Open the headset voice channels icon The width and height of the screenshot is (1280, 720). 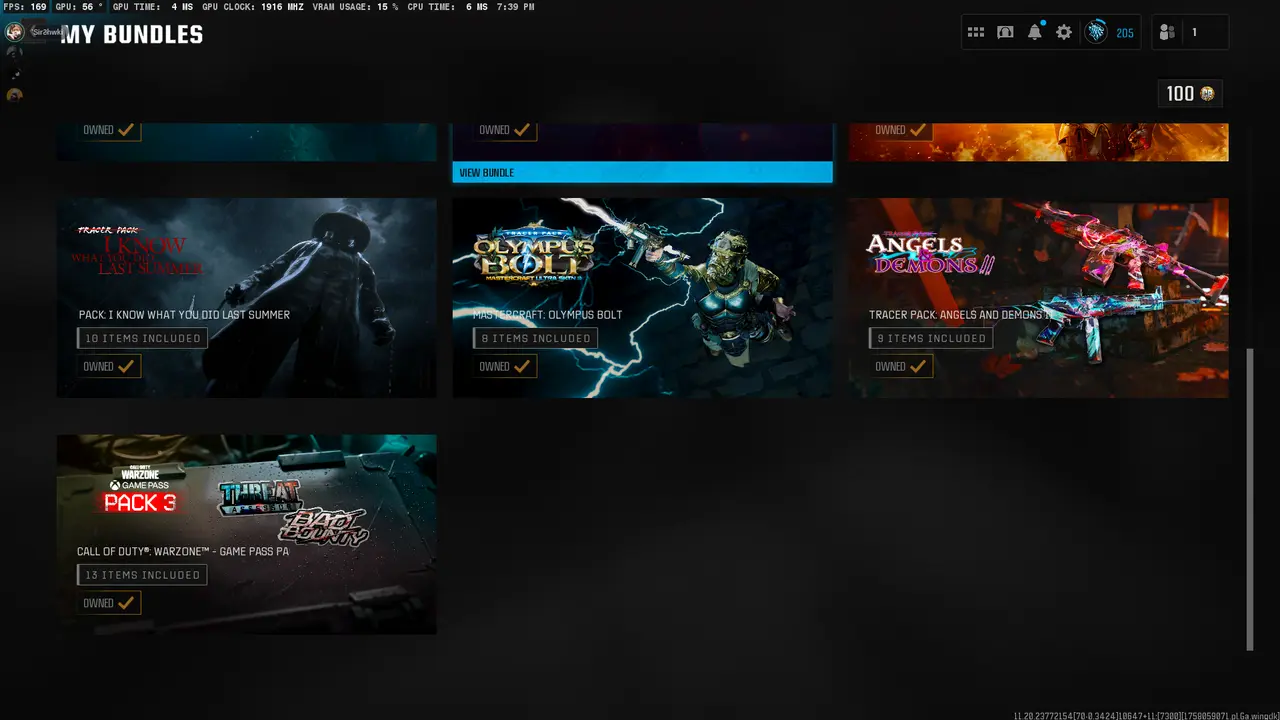[x=1005, y=33]
